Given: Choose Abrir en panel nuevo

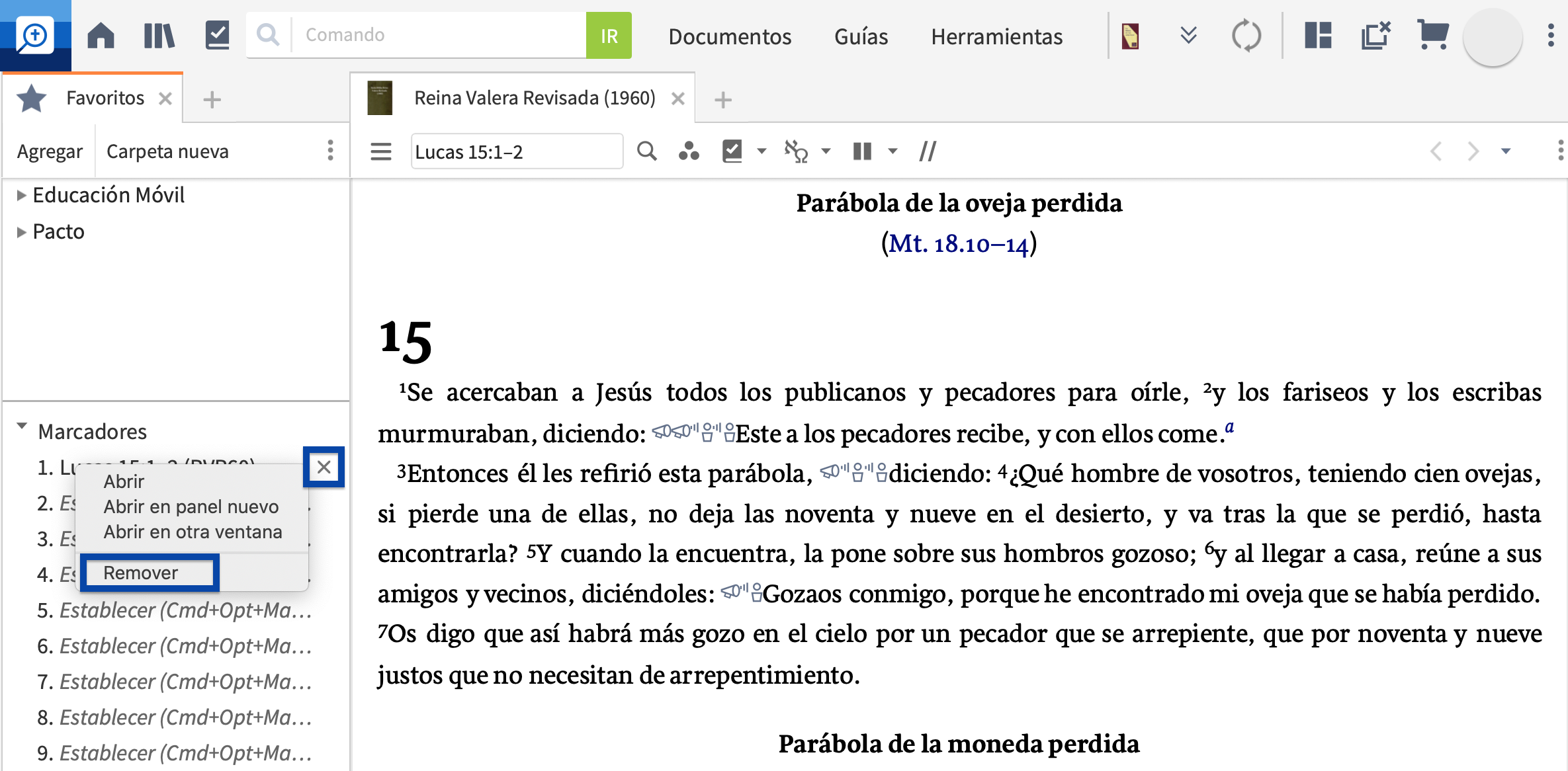Looking at the screenshot, I should click(191, 507).
